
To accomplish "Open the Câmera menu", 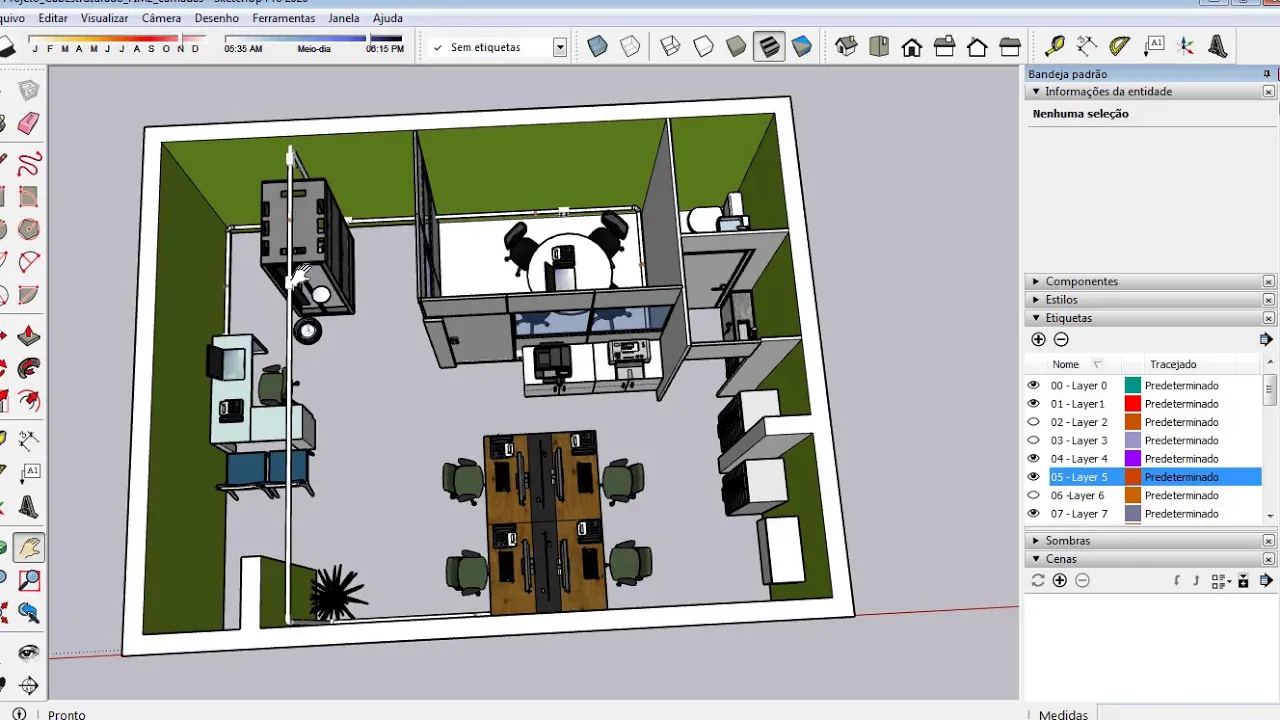I will pos(162,18).
